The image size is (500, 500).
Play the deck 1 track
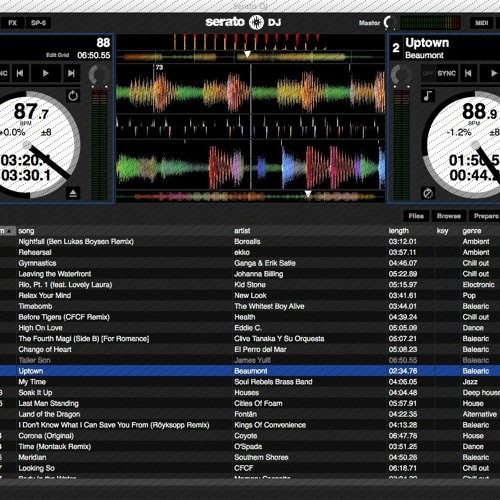coord(46,73)
